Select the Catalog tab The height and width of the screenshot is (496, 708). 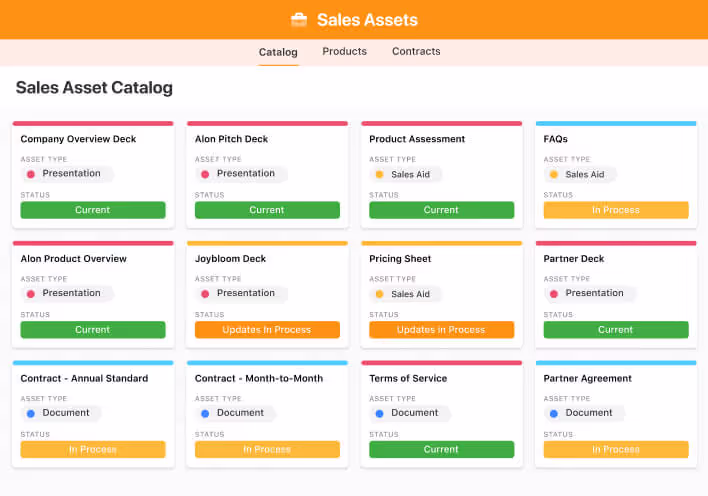point(278,52)
